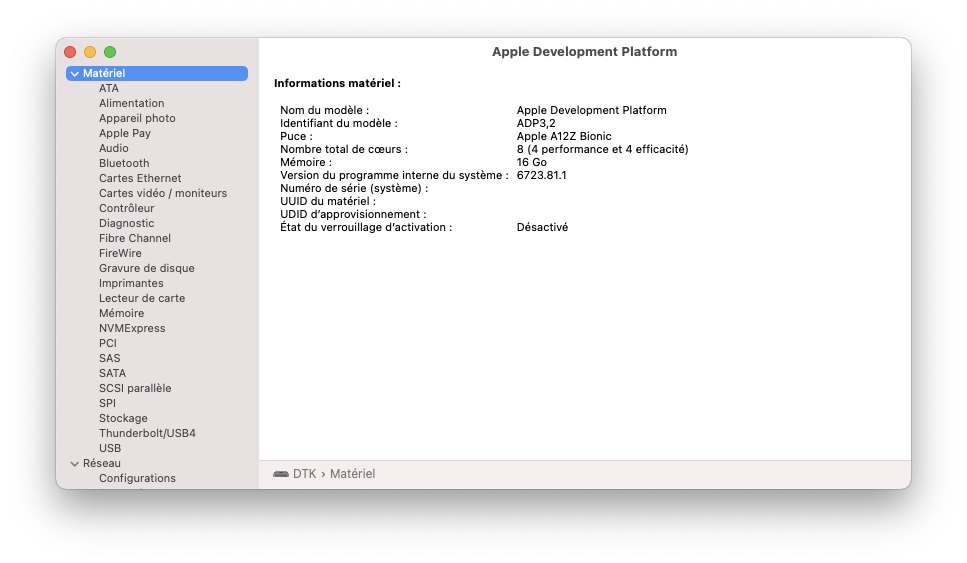
Task: Collapse the Matériel section chevron
Action: (x=75, y=73)
